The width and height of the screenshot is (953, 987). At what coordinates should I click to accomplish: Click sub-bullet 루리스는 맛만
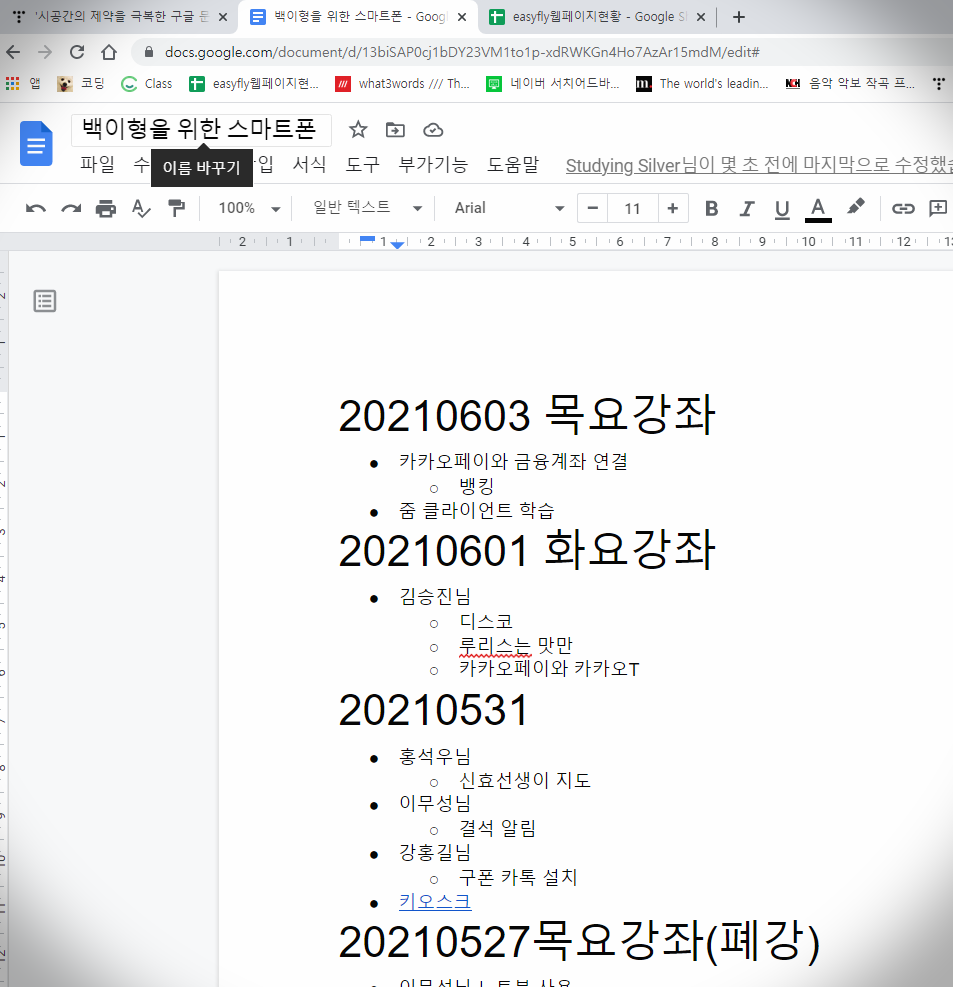click(x=516, y=645)
